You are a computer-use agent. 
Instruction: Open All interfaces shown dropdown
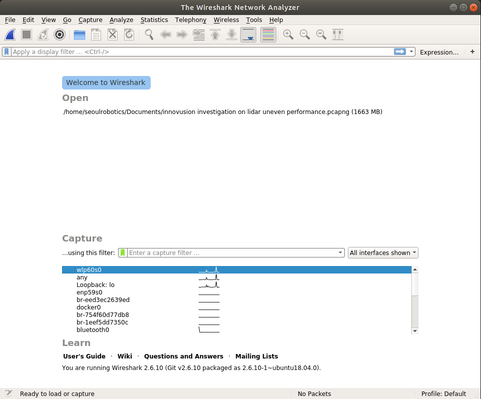click(383, 253)
